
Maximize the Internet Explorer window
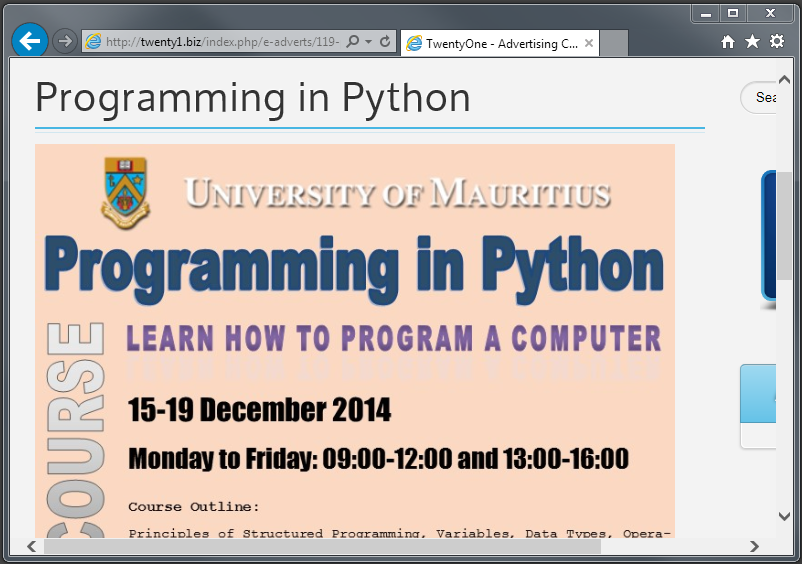click(733, 14)
